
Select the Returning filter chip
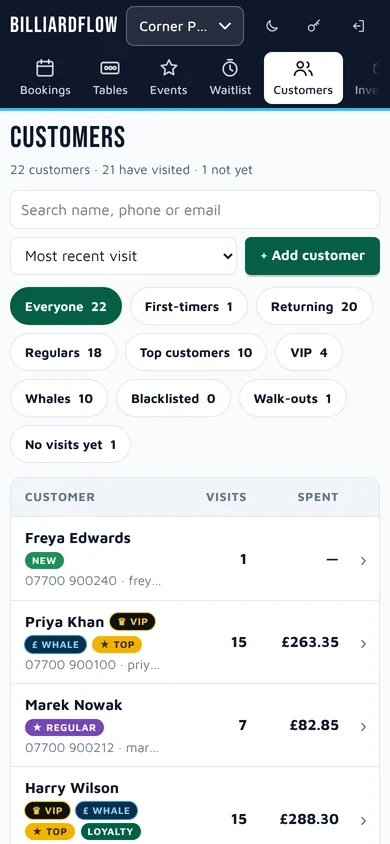pos(314,307)
